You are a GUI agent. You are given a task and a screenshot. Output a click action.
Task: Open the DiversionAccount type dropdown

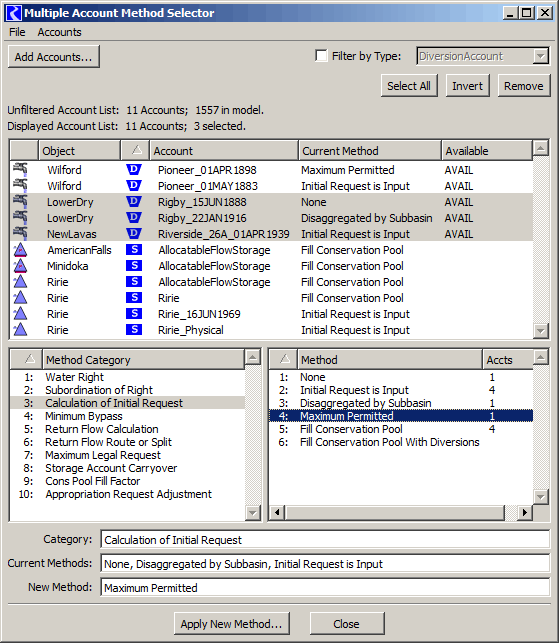click(541, 56)
